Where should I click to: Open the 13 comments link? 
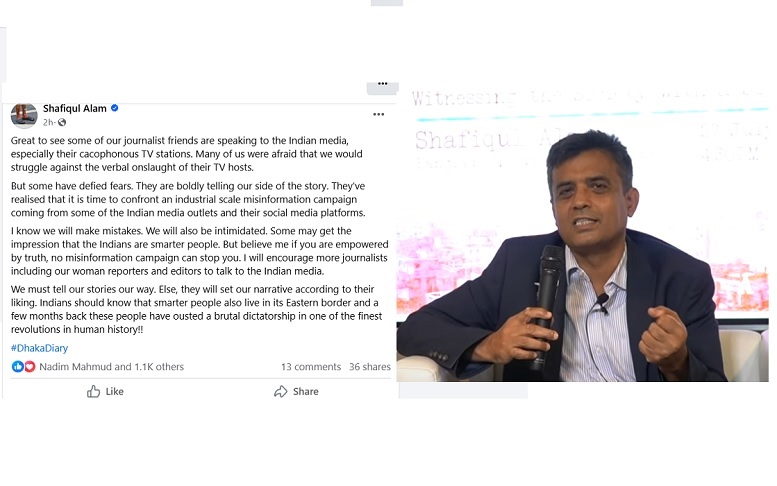point(311,367)
